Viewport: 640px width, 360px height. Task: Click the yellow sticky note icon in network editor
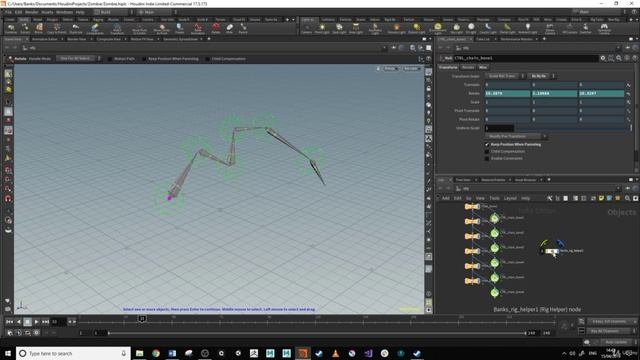pos(601,198)
